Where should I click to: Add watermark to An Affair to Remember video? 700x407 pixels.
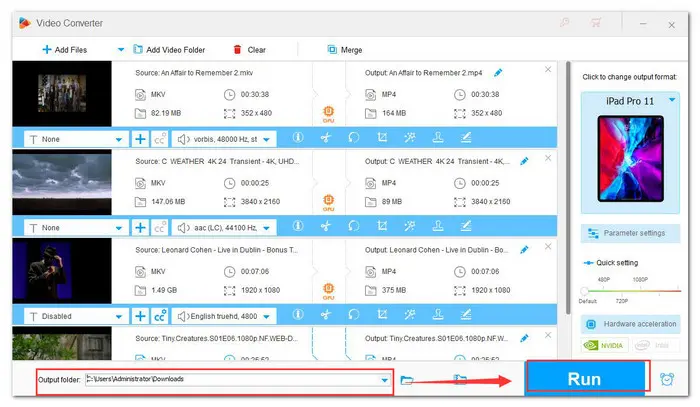coord(438,138)
